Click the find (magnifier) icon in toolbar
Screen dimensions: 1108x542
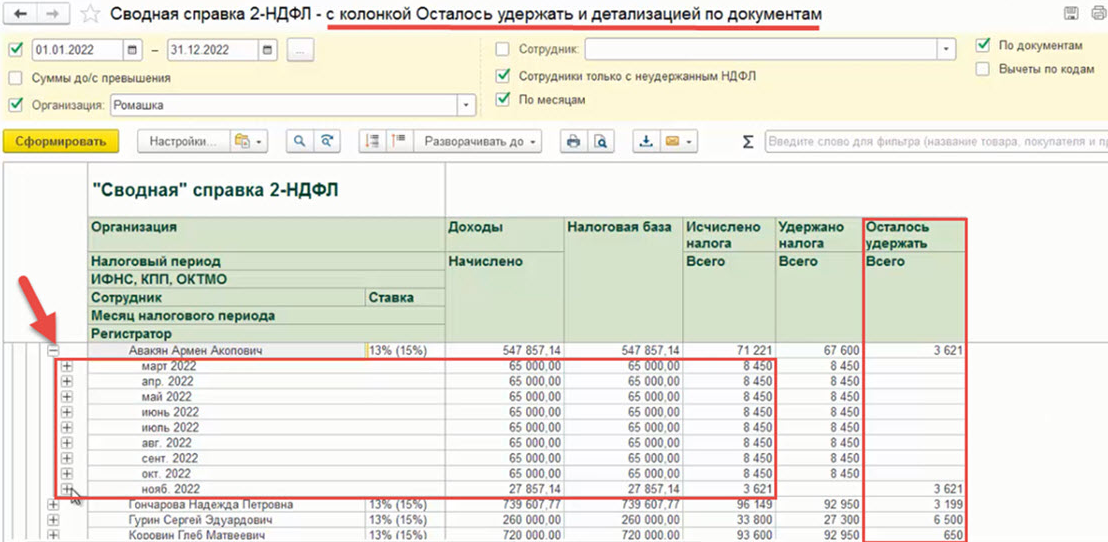(298, 142)
